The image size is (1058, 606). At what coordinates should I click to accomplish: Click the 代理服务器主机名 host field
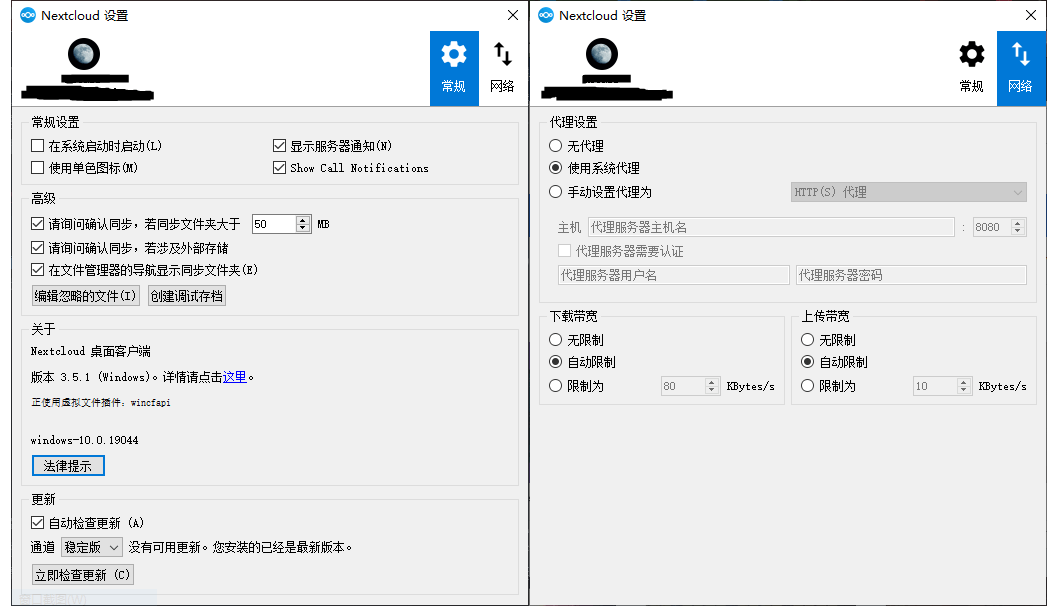click(x=771, y=227)
